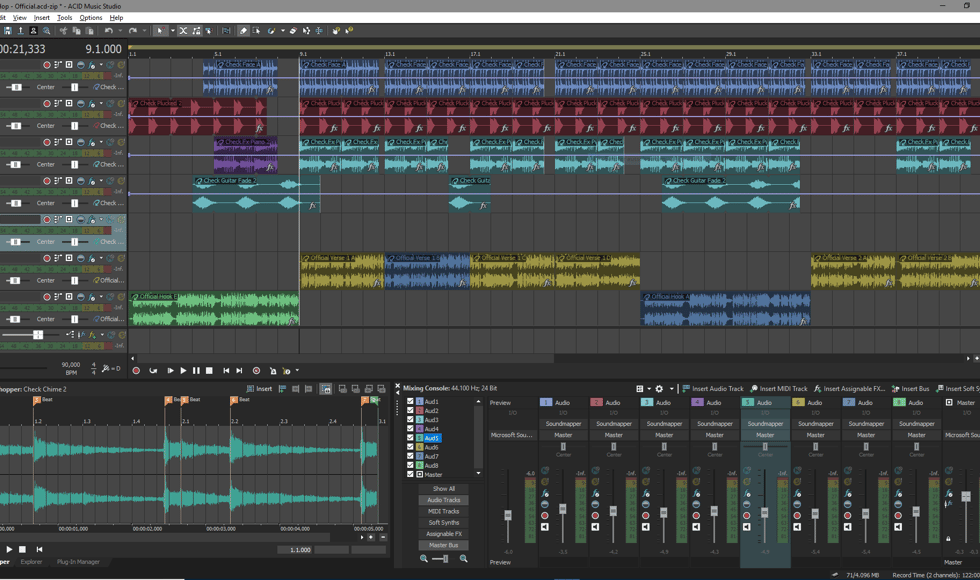Switch to the Explorer tab
Screen dimensions: 980x580
coord(31,562)
